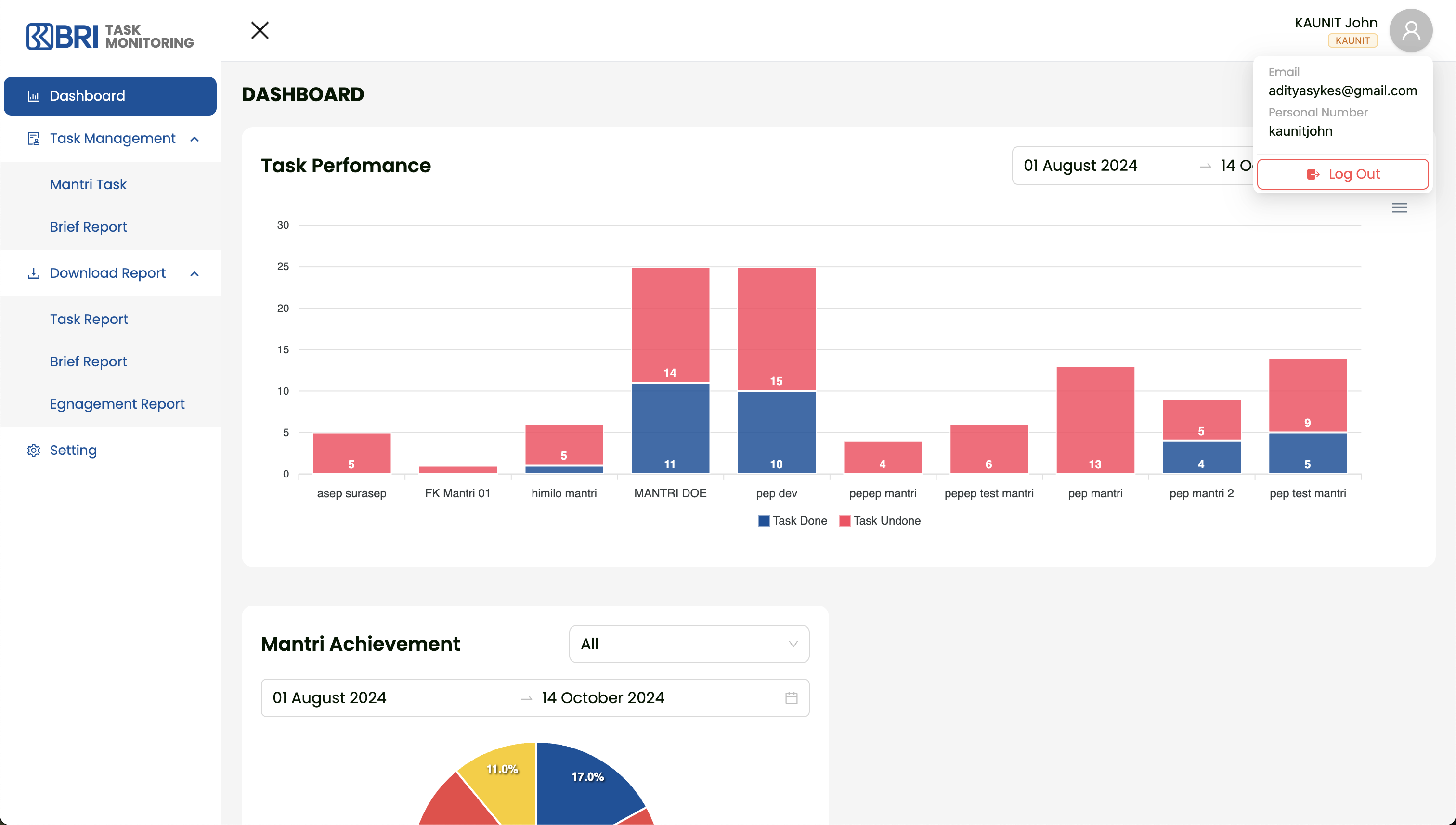Click the Download Report download icon

point(33,274)
